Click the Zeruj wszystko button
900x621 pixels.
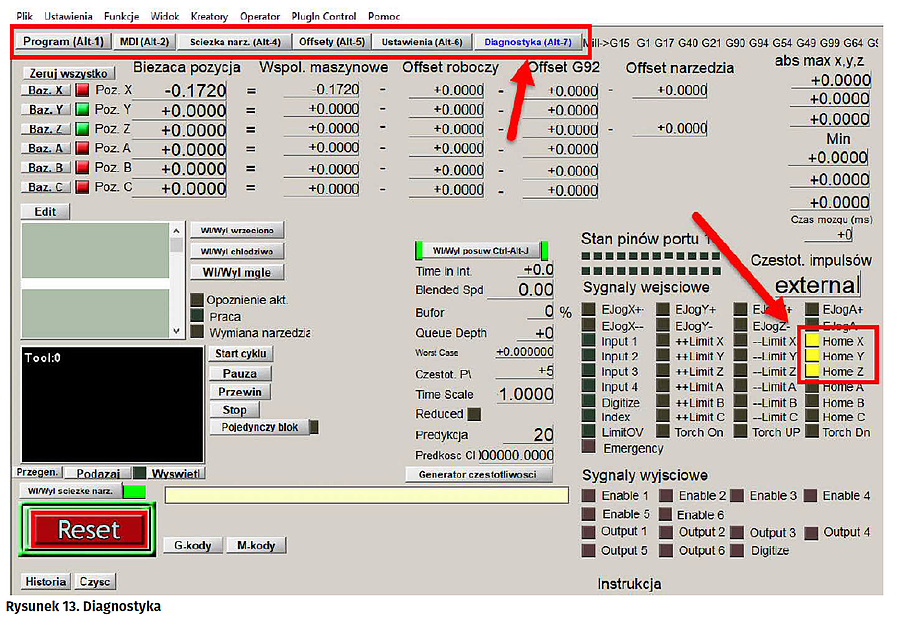pyautogui.click(x=68, y=73)
